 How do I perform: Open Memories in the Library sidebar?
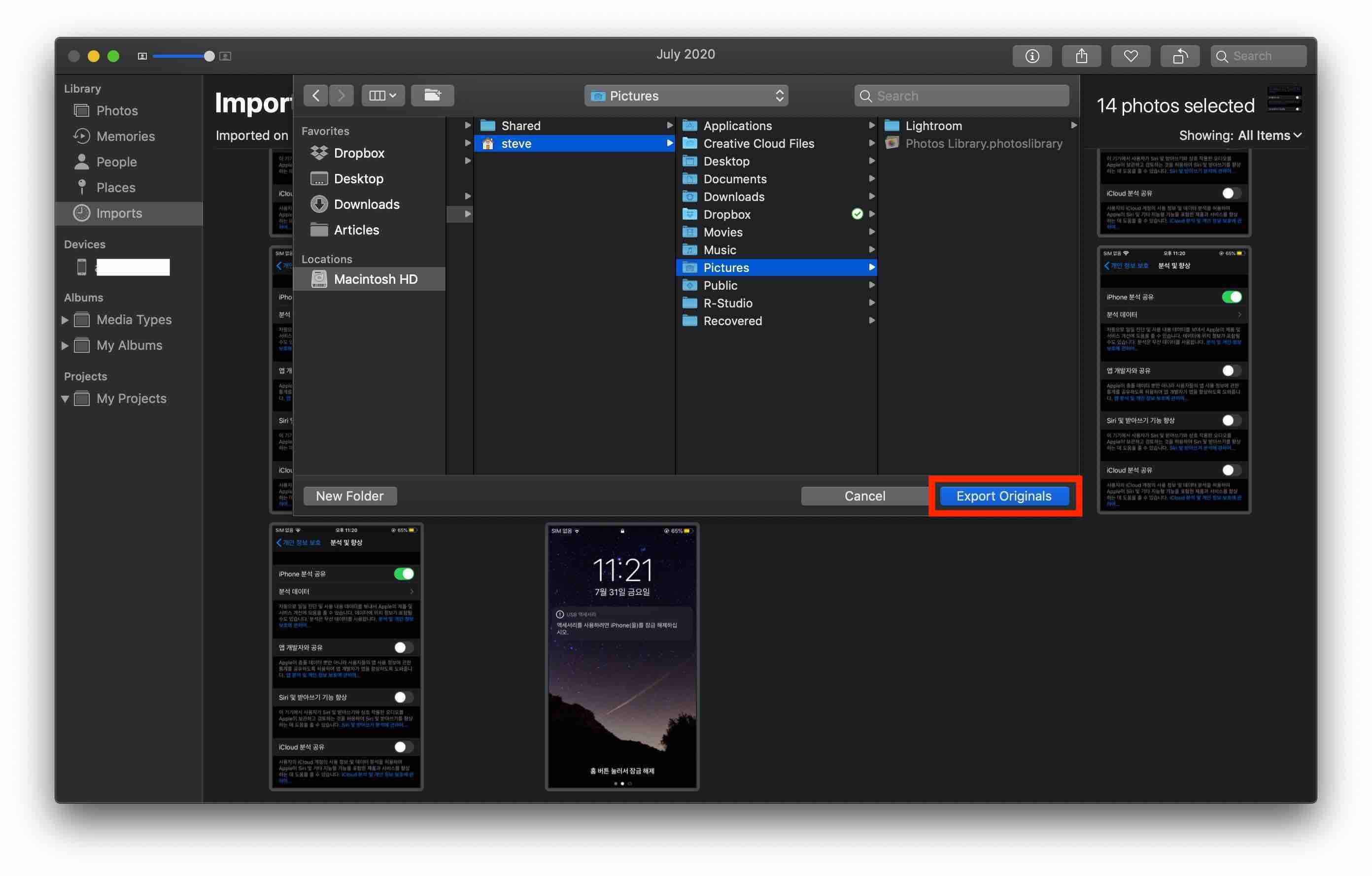click(125, 136)
